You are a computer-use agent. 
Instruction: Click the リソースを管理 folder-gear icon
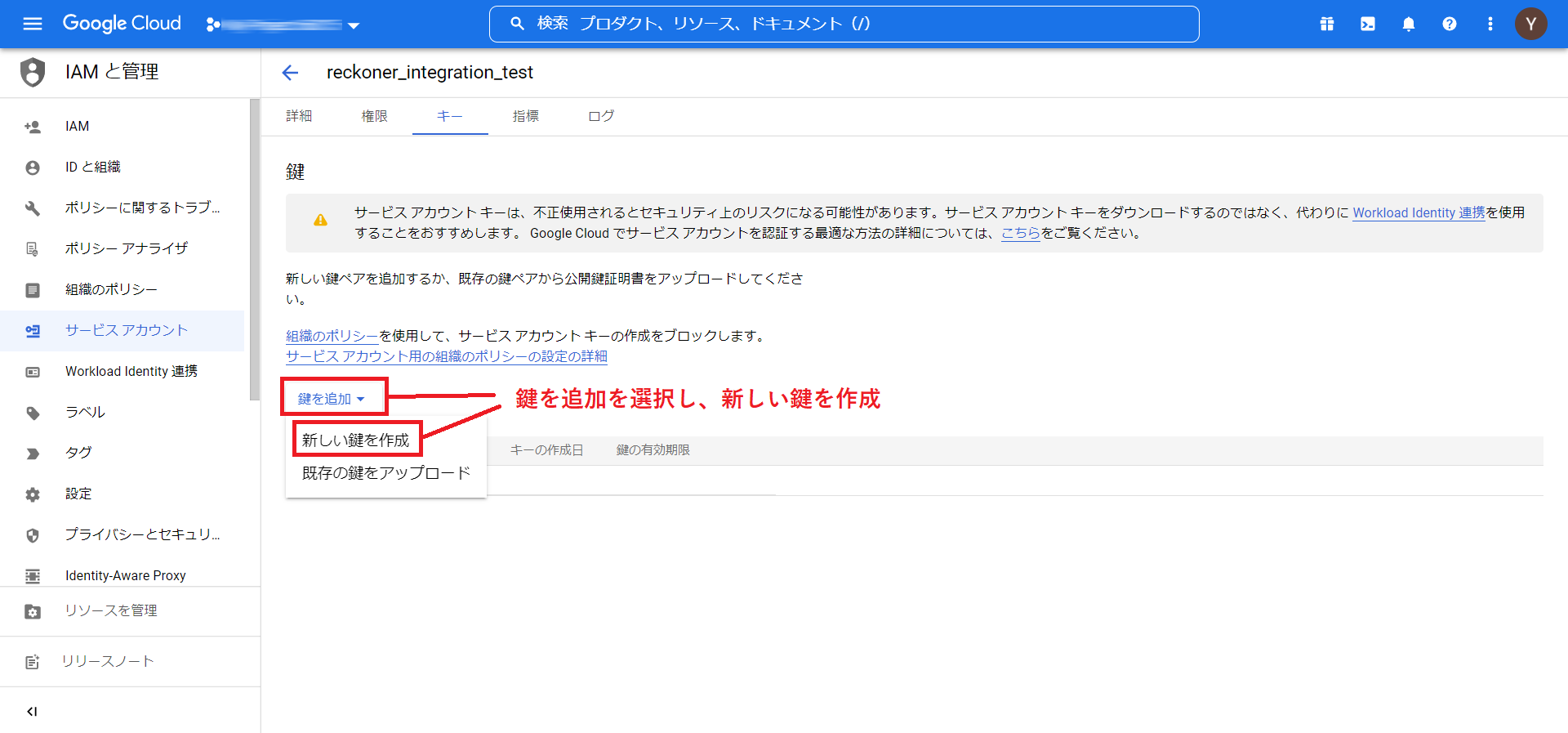coord(33,611)
